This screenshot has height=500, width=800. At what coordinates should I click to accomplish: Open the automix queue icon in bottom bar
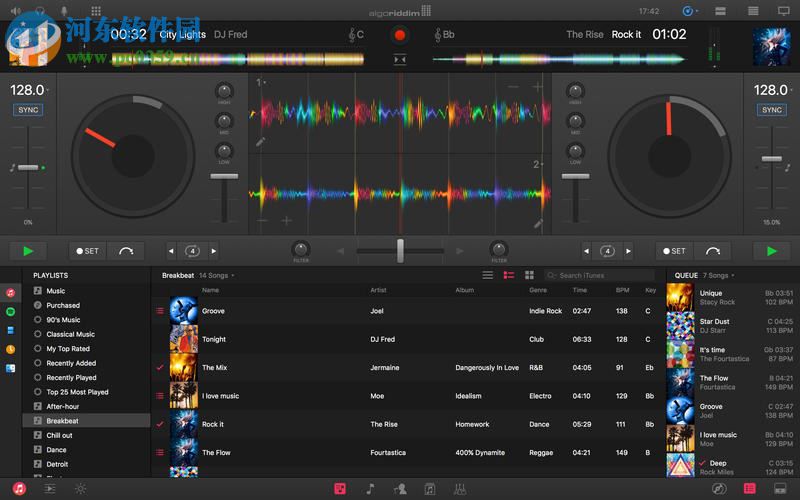click(50, 488)
